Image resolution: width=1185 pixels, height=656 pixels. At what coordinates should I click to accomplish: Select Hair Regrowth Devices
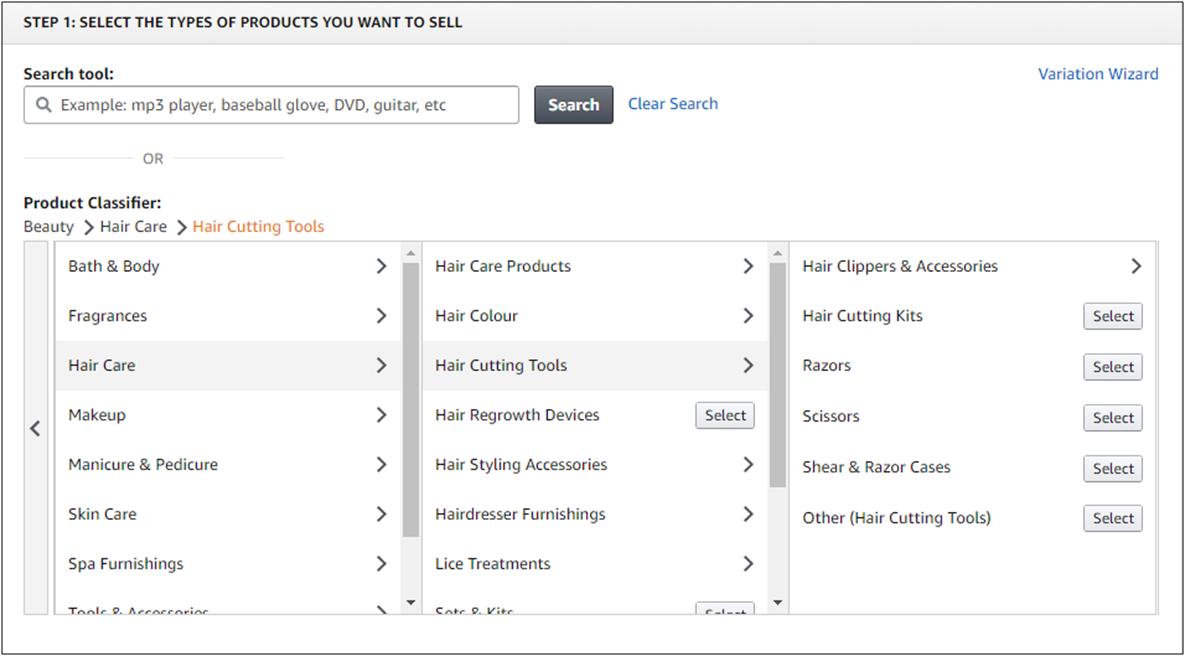point(725,415)
